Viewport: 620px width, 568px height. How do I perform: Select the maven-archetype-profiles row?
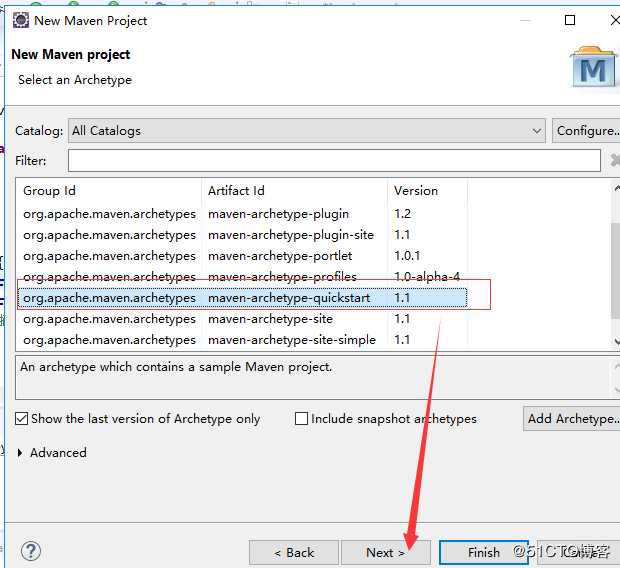coord(242,276)
